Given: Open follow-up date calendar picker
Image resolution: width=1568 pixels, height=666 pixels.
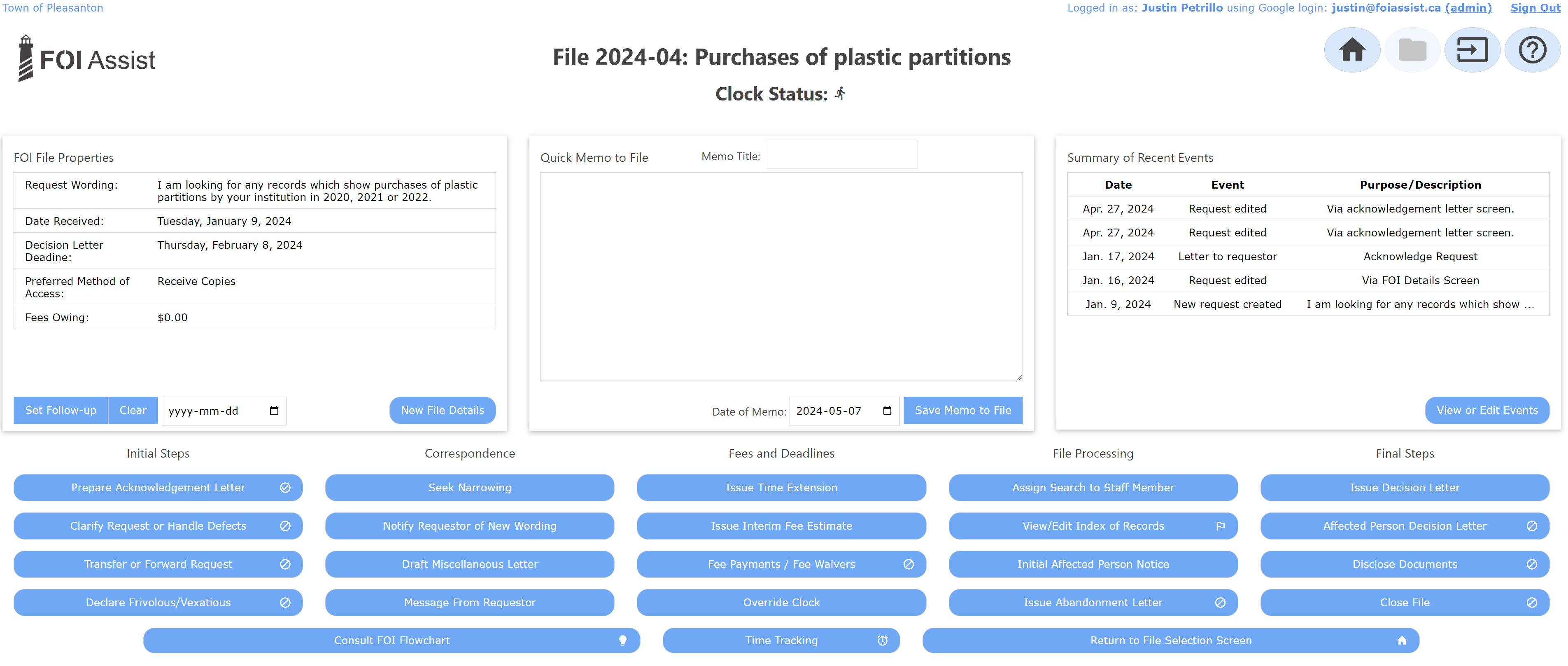Looking at the screenshot, I should (x=274, y=411).
